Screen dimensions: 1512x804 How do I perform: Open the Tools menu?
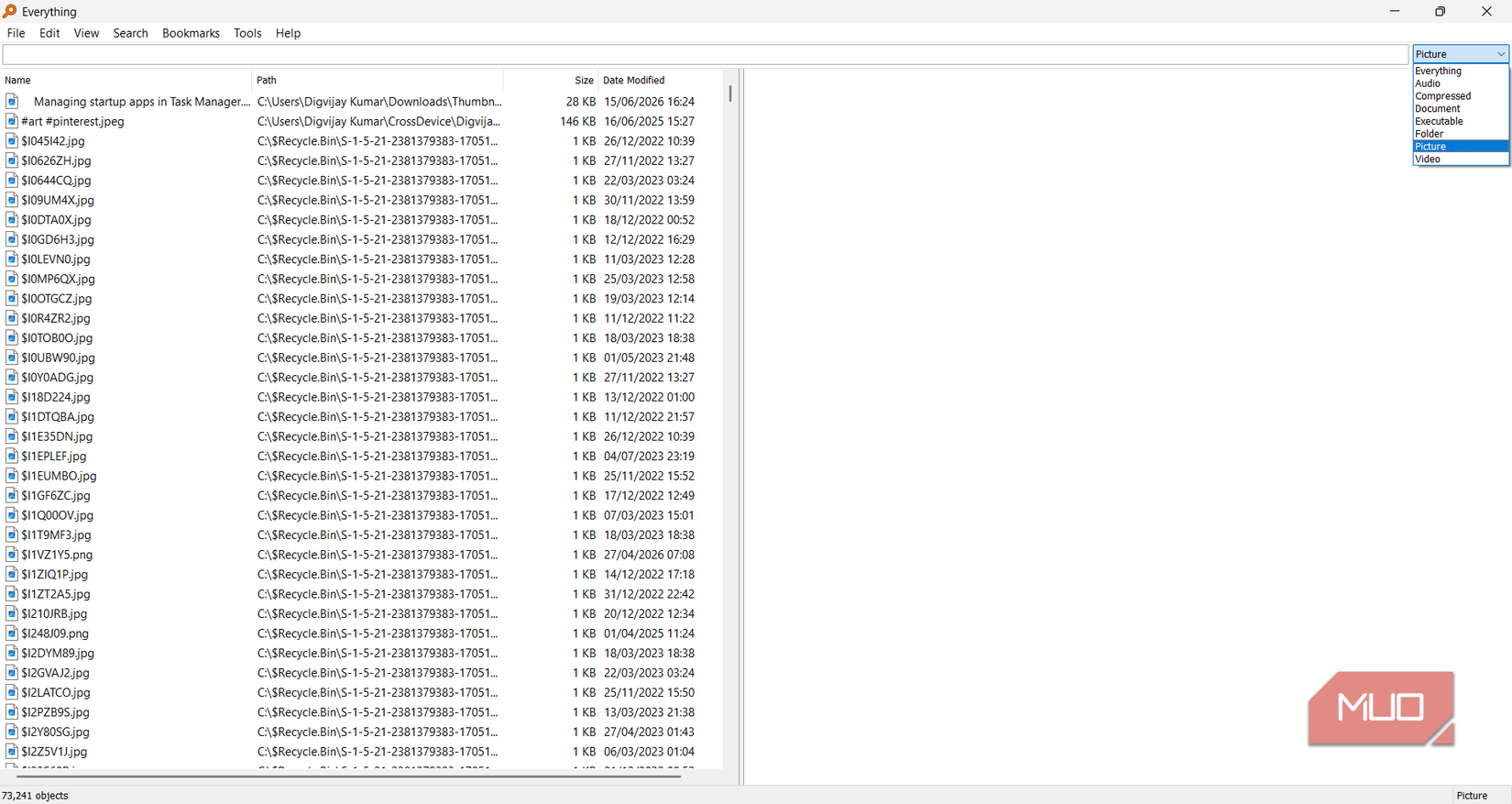pyautogui.click(x=247, y=33)
